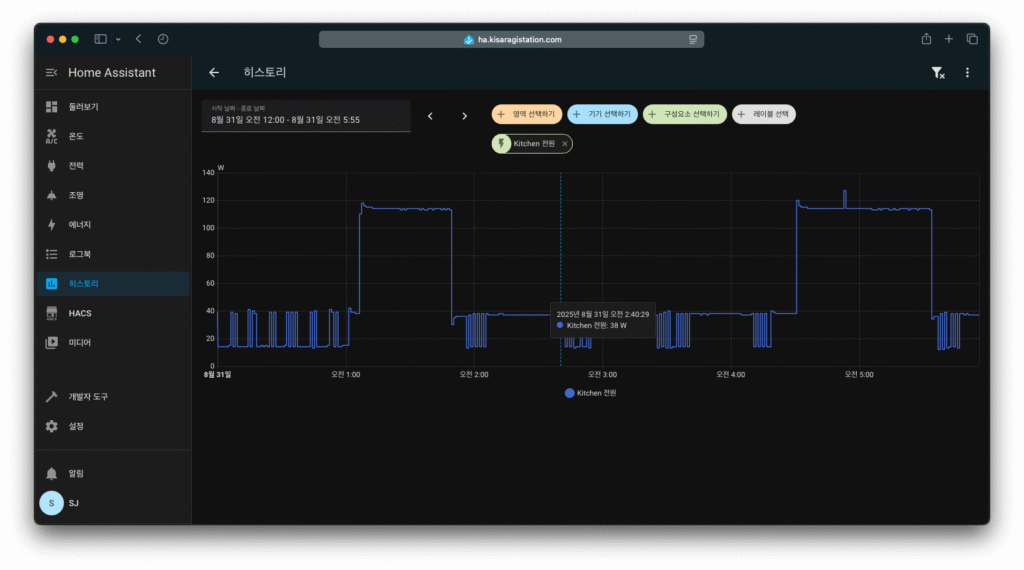Open the 영역 선택하기 area picker
Viewport: 1024px width, 570px height.
tap(526, 115)
